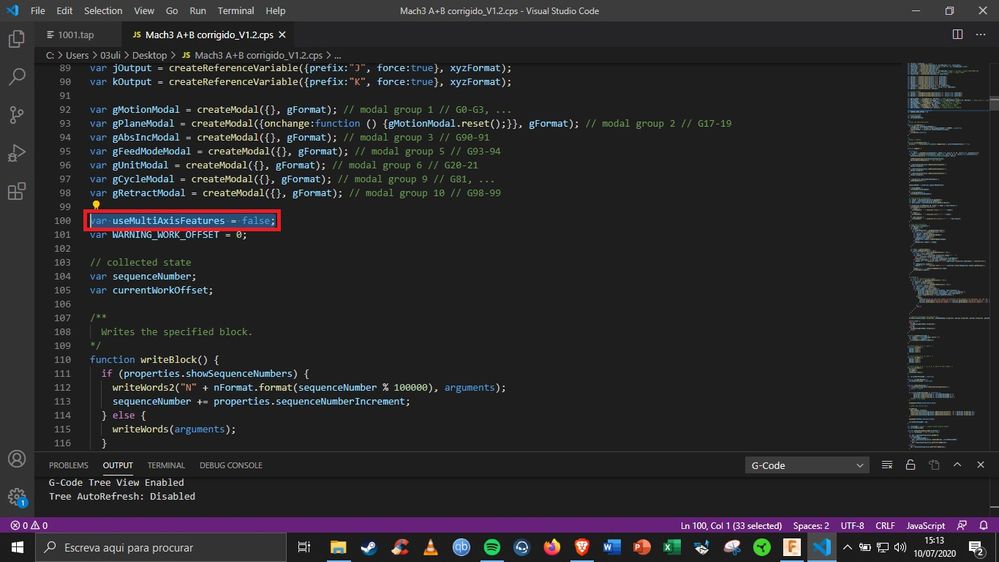Click the code minimap overview

point(948,255)
